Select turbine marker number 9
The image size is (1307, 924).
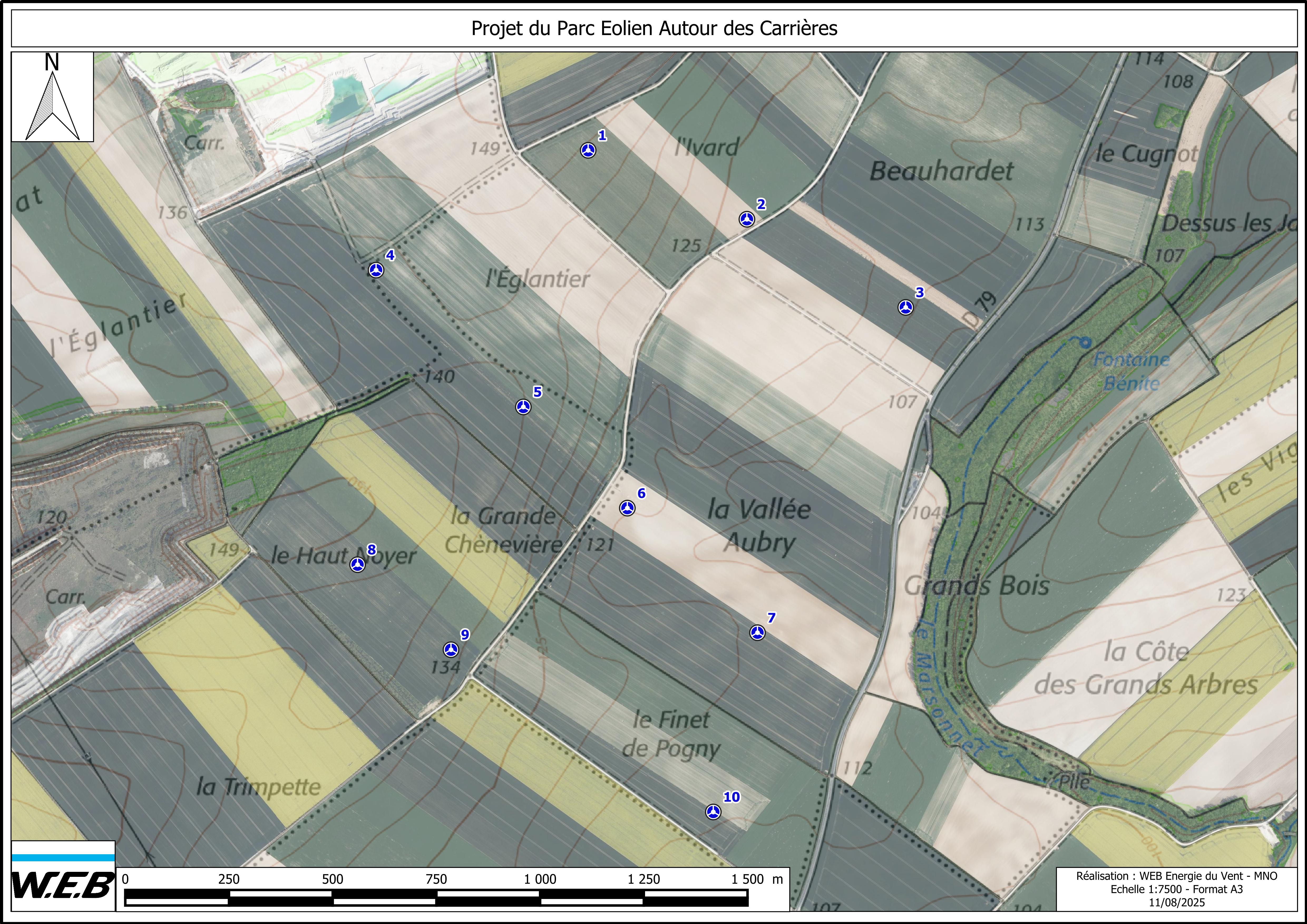pyautogui.click(x=451, y=649)
